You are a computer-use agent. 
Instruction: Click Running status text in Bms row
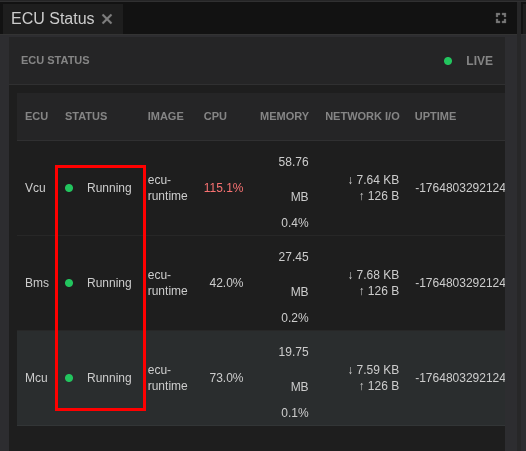pos(109,283)
